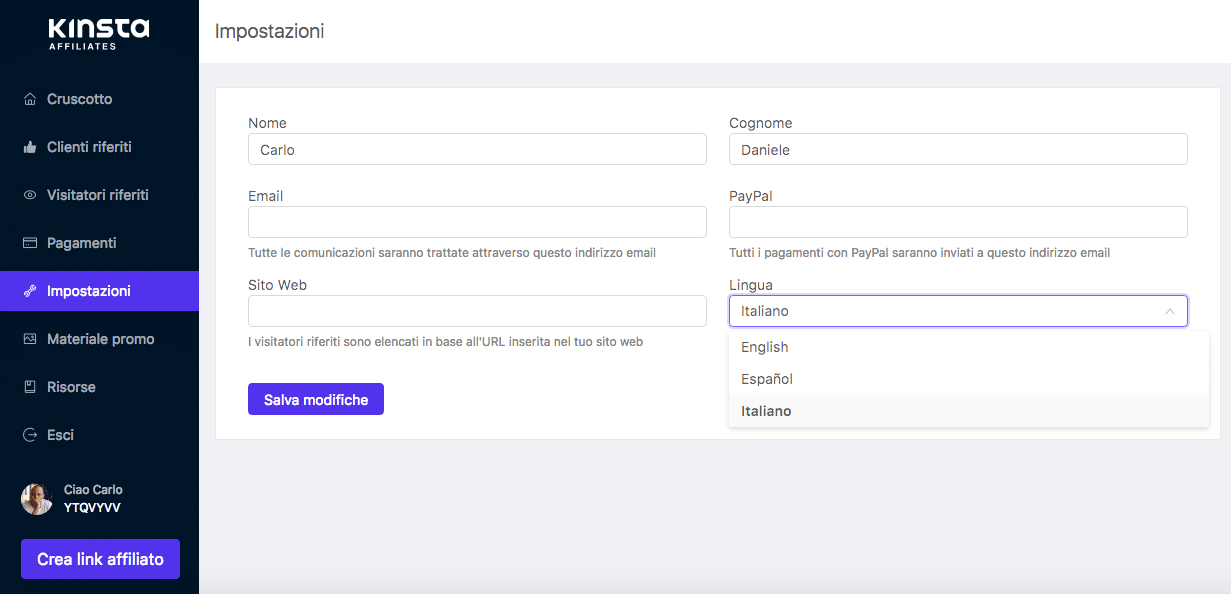1231x594 pixels.
Task: Choose Español in the Lingua dropdown
Action: (x=767, y=379)
